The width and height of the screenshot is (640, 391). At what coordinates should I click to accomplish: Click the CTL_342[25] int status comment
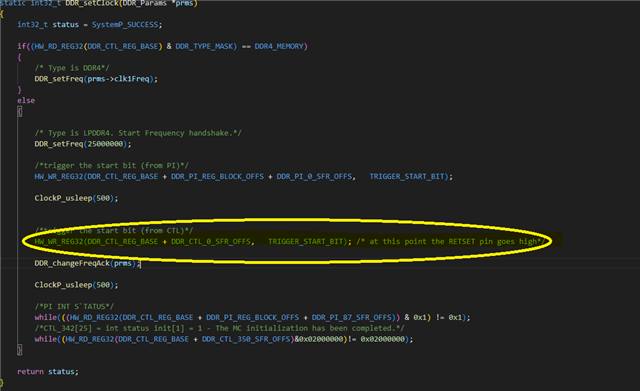(x=220, y=328)
